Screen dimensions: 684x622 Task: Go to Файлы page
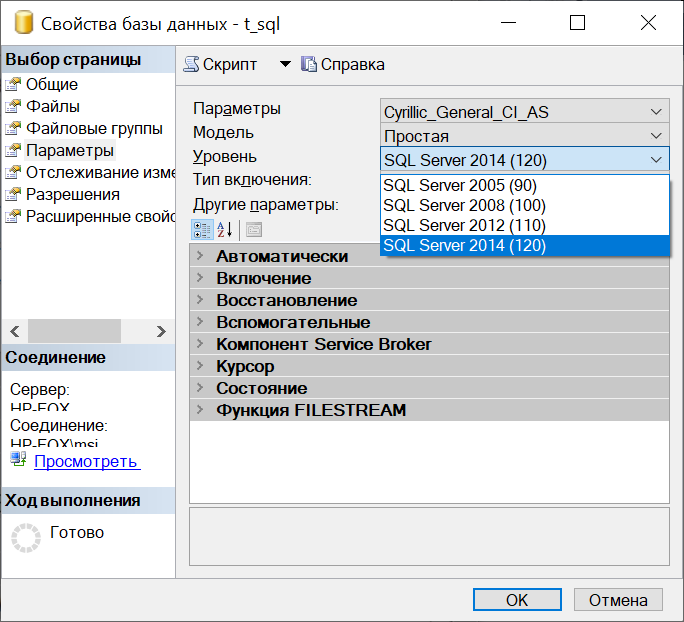[x=53, y=106]
